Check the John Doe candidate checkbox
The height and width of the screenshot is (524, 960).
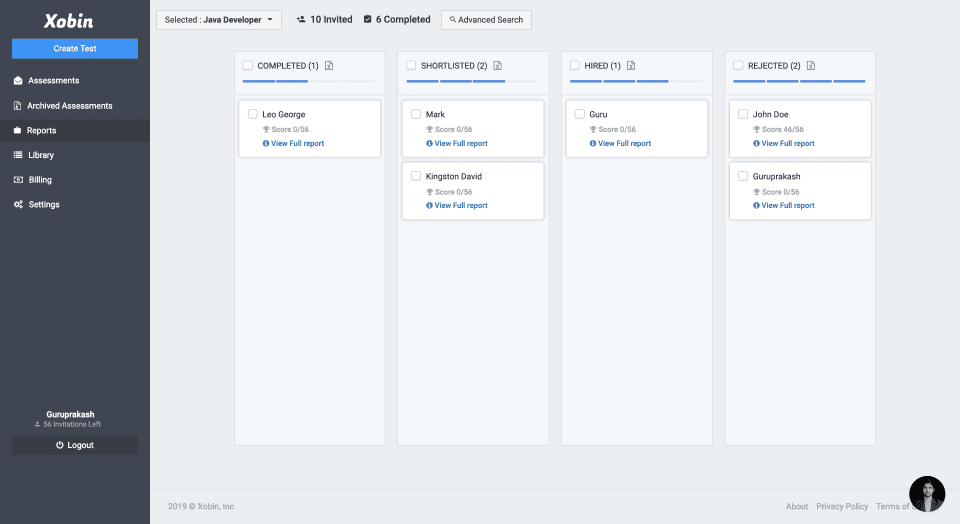click(743, 114)
